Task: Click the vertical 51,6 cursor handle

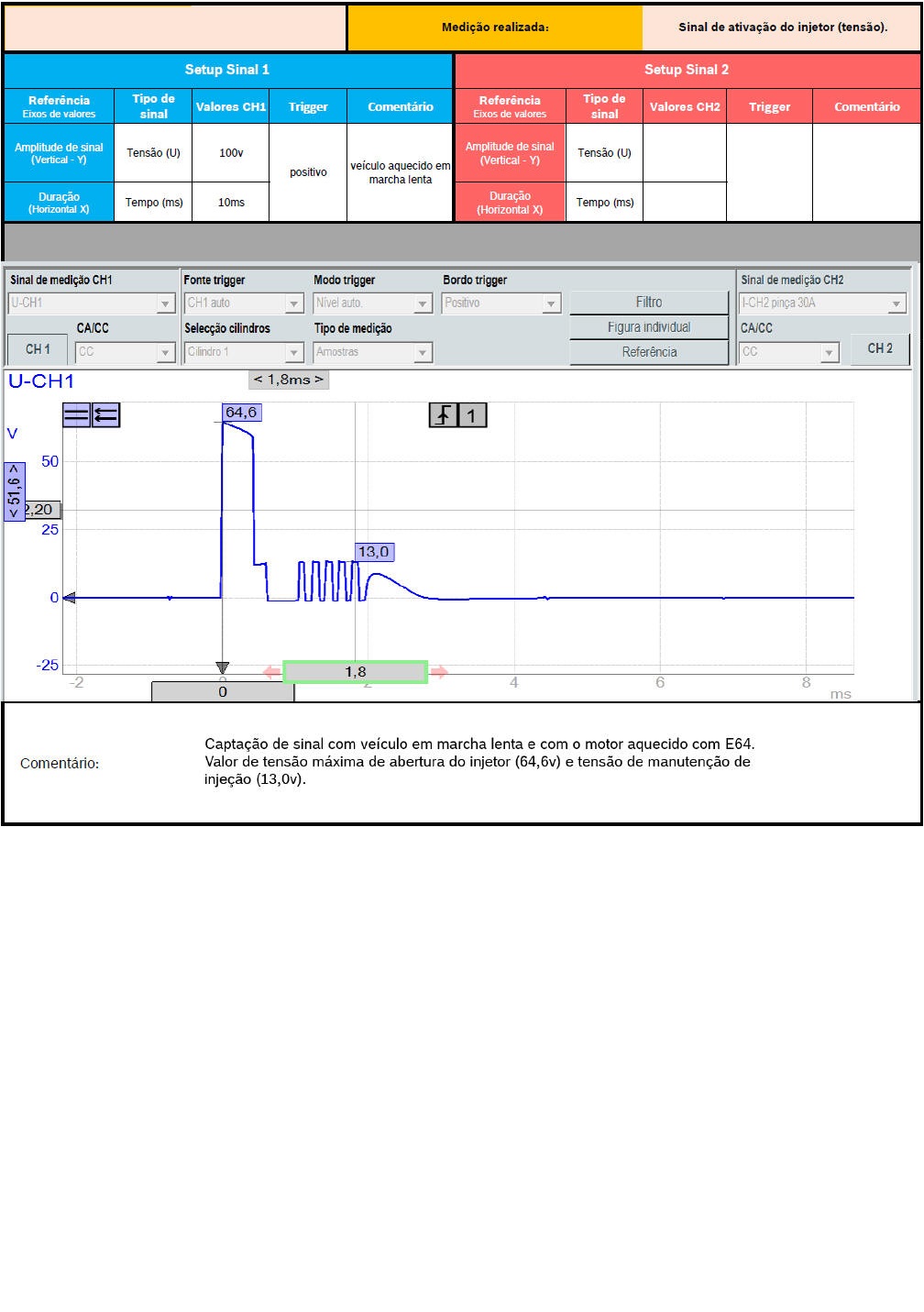Action: click(15, 491)
